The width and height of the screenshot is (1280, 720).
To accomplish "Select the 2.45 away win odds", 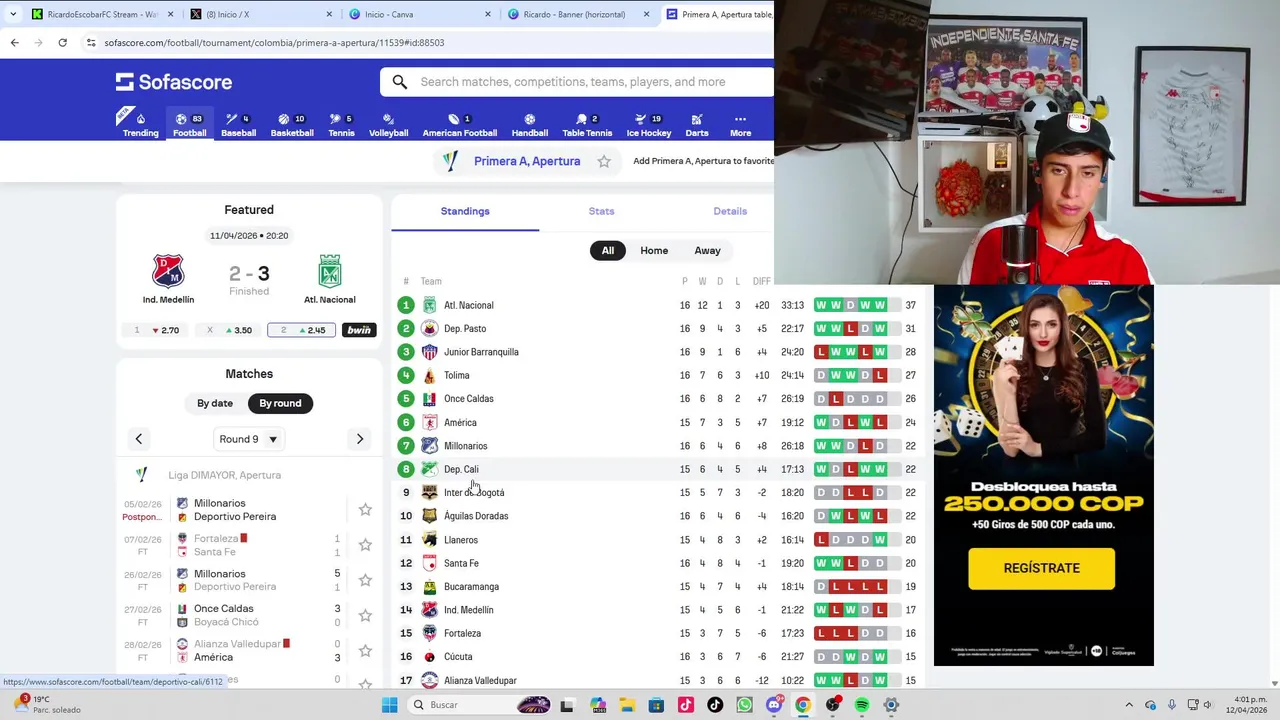I will 302,330.
